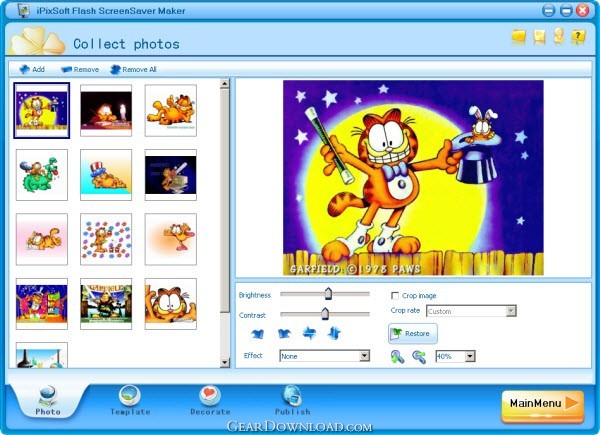Select the partly visible last row thumbnail
Screen dimensions: 600x435
click(42, 355)
